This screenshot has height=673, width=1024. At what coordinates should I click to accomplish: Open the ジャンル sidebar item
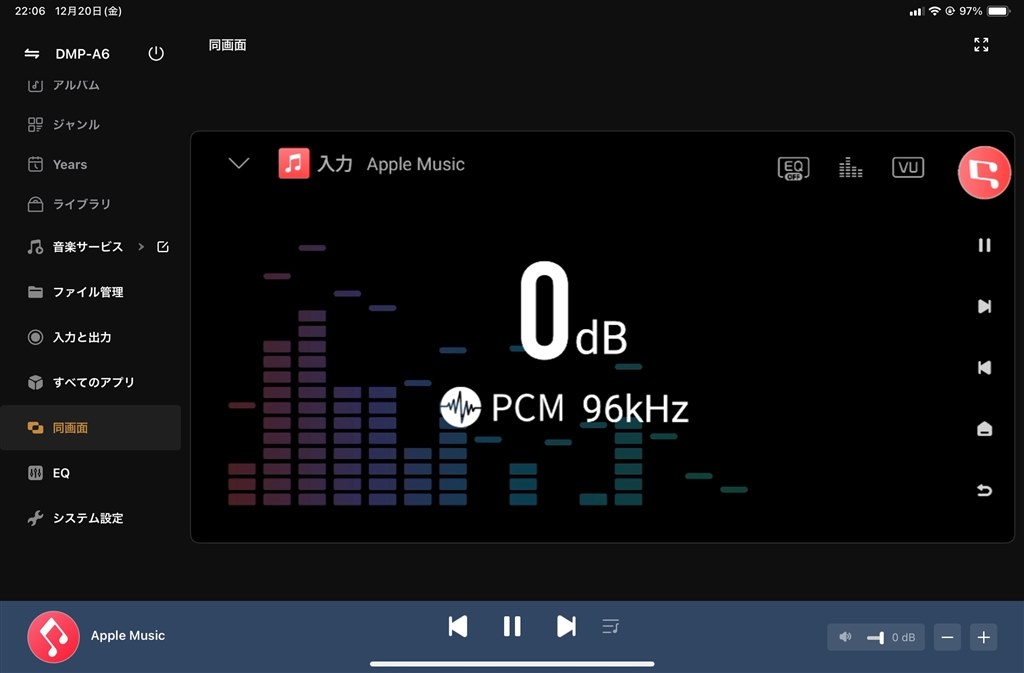63,124
